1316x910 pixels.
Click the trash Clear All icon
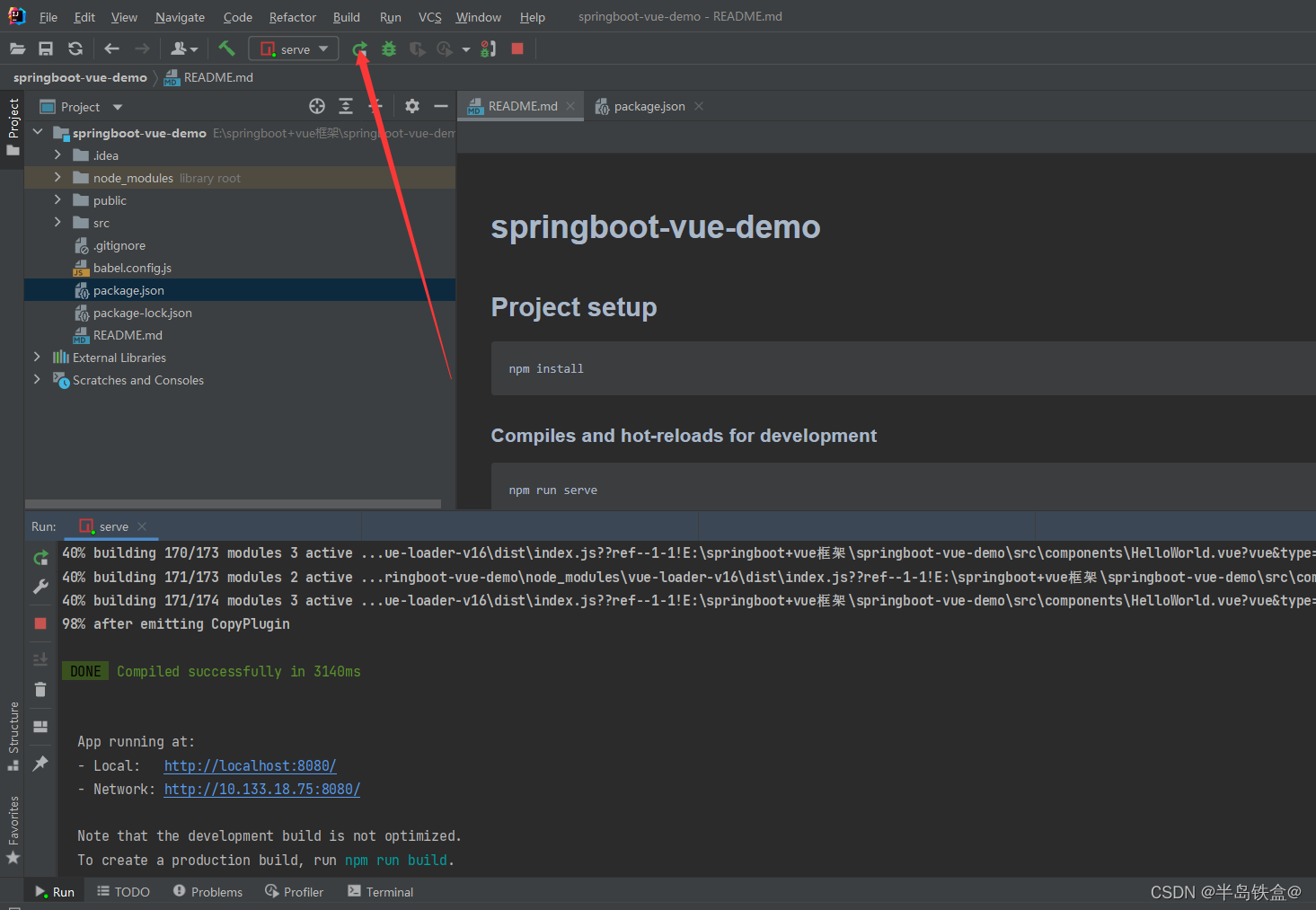tap(40, 689)
